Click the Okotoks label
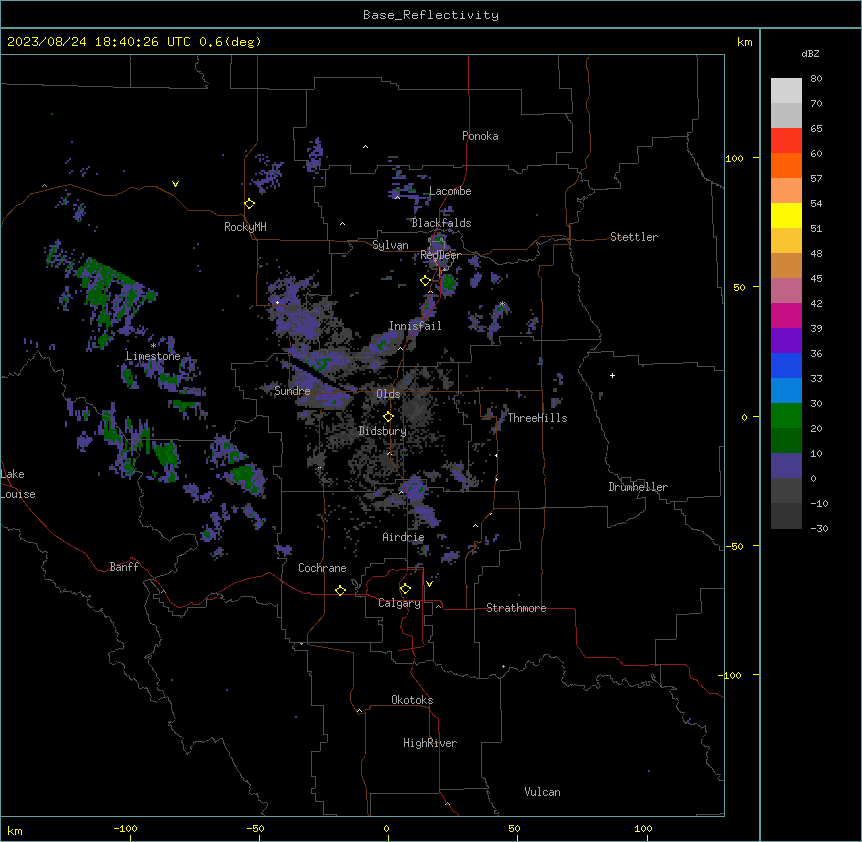The width and height of the screenshot is (862, 842). [x=412, y=700]
